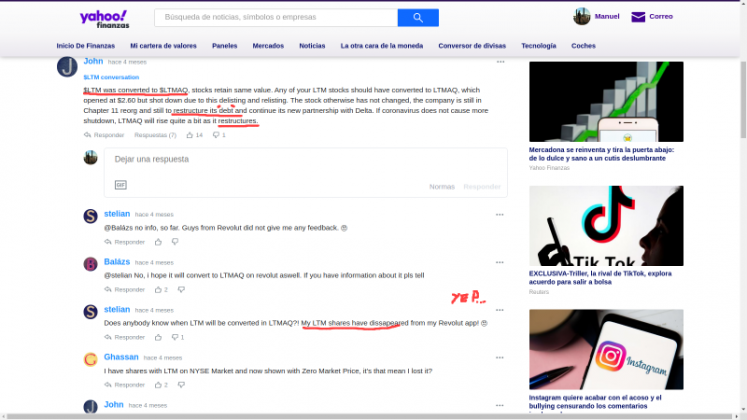Thumbs down Ghassan's comment
This screenshot has height=420, width=747.
coord(181,385)
